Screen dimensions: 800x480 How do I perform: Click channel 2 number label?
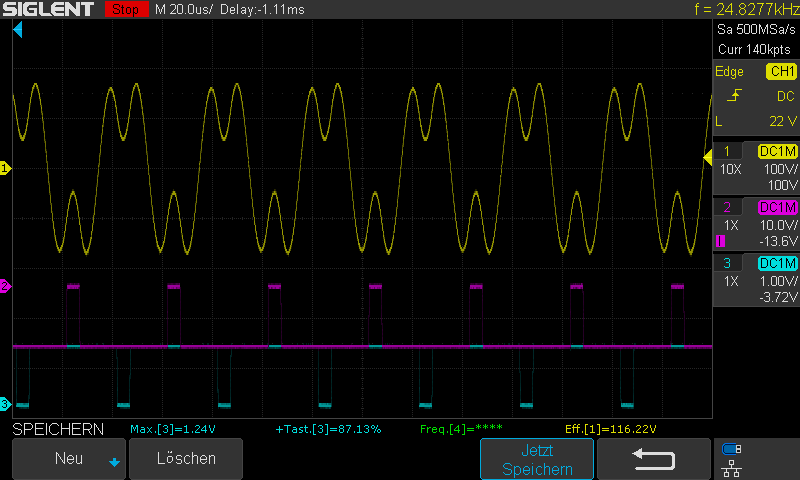tap(727, 208)
